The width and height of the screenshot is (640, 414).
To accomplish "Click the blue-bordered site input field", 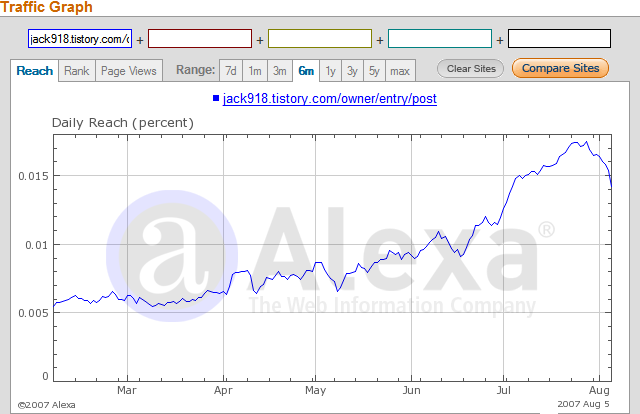I will pyautogui.click(x=80, y=38).
